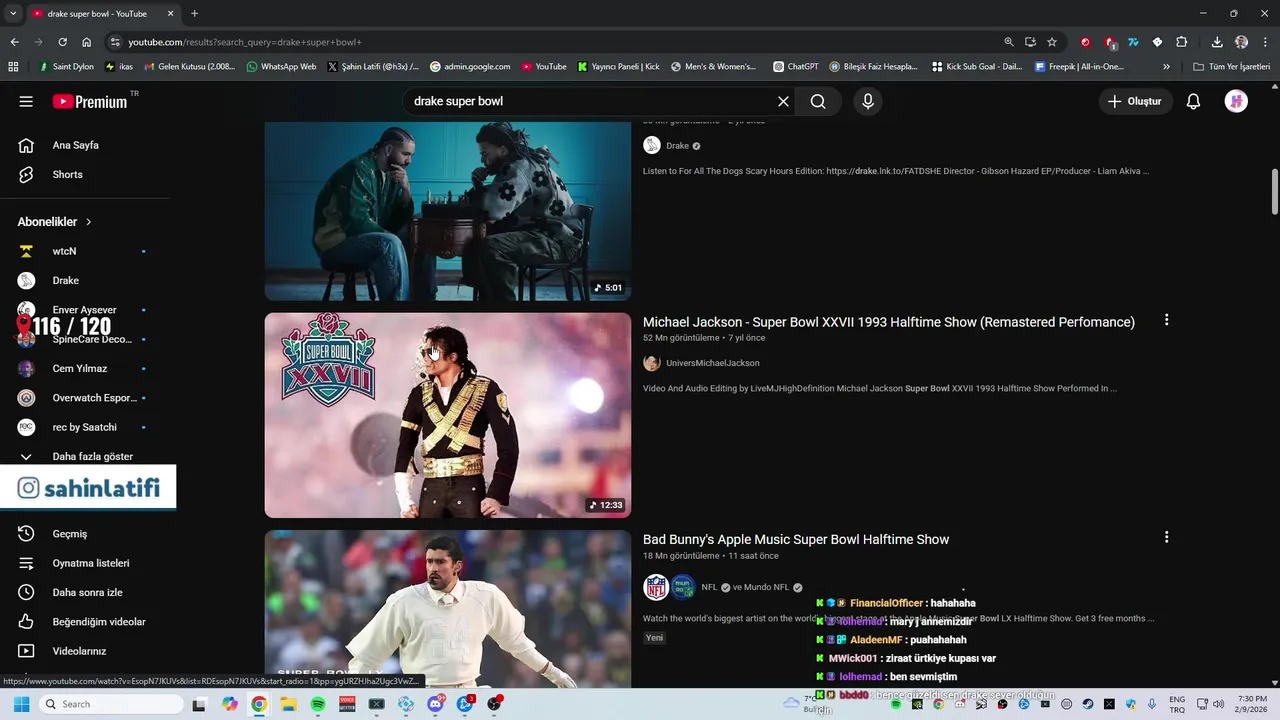Viewport: 1280px width, 720px height.
Task: Click the YouTube Premium logo
Action: point(90,101)
